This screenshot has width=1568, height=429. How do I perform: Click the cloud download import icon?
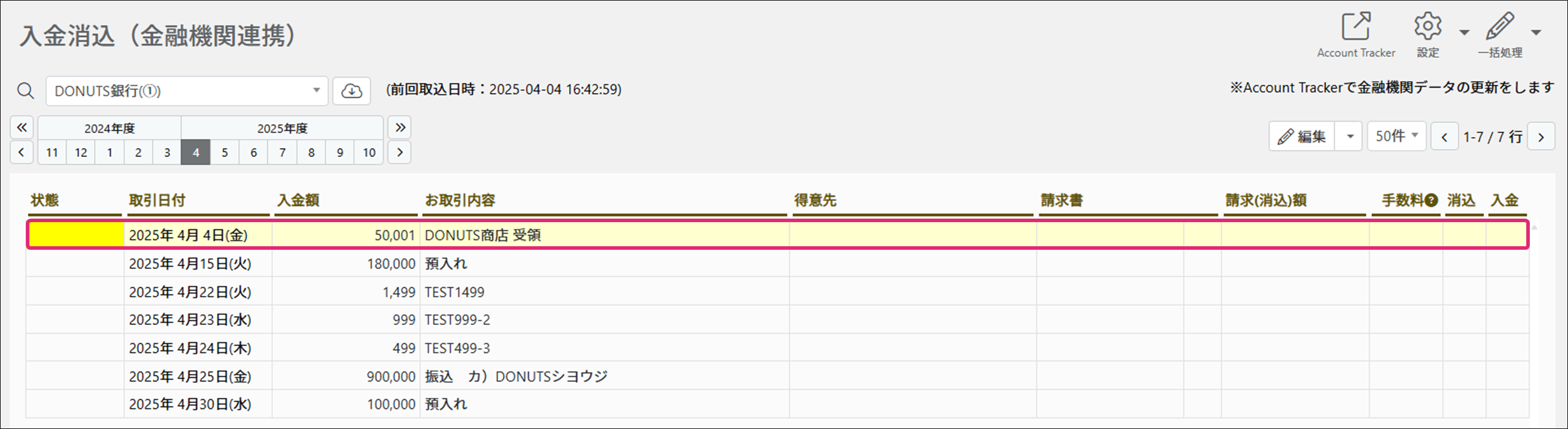[x=351, y=91]
